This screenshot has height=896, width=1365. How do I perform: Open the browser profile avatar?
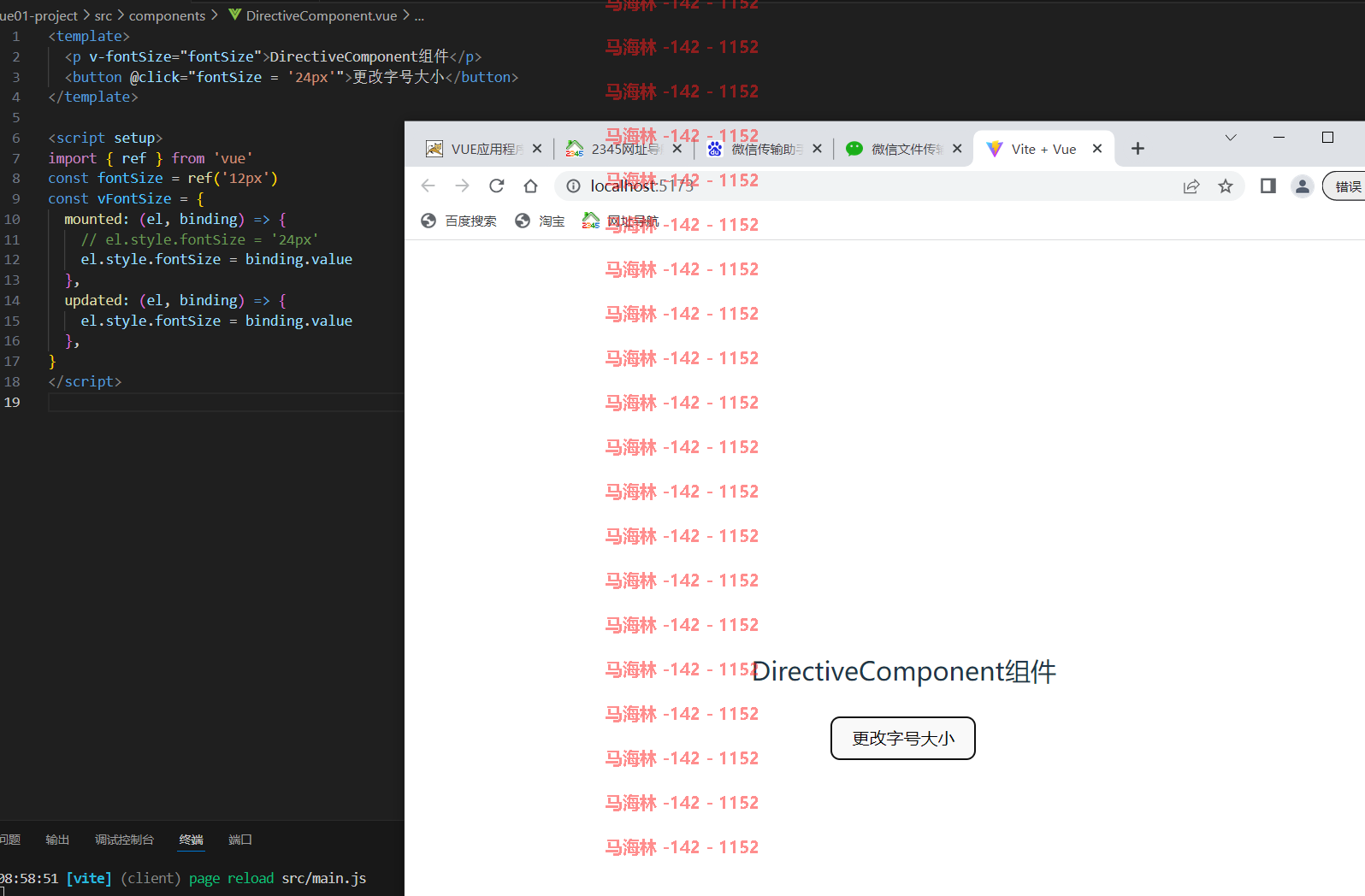(1303, 186)
